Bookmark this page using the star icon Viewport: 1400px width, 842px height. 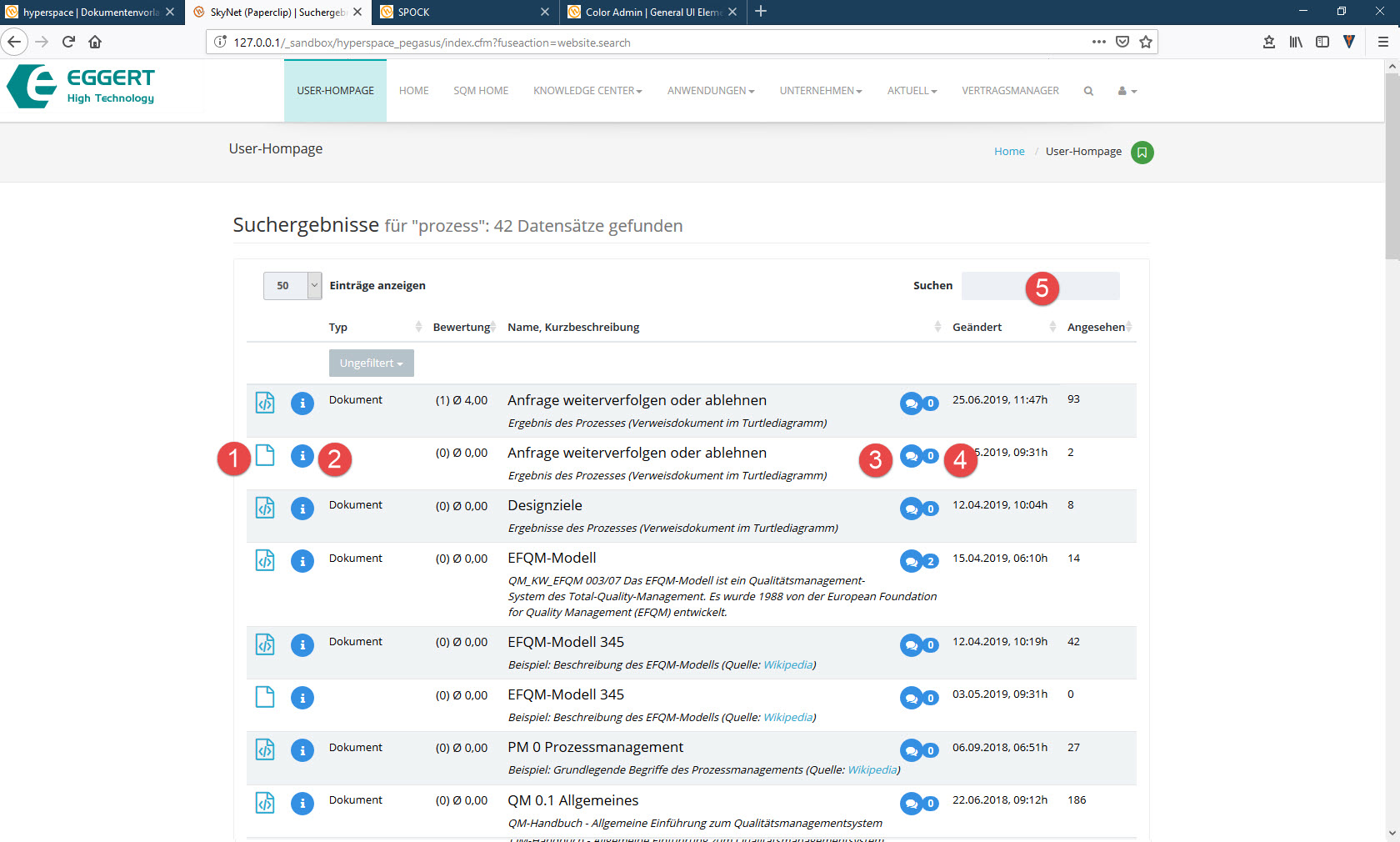tap(1146, 42)
